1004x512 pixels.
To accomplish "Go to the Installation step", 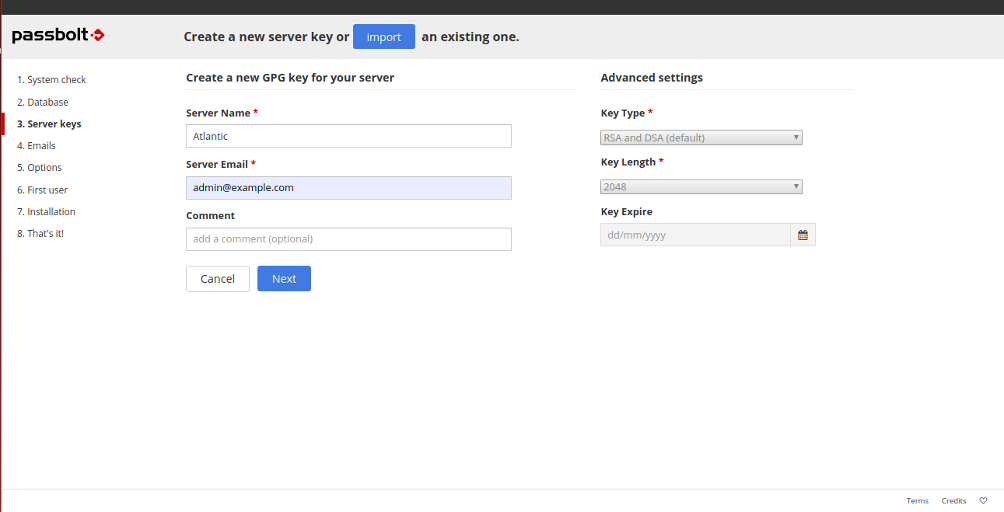I will click(x=46, y=211).
